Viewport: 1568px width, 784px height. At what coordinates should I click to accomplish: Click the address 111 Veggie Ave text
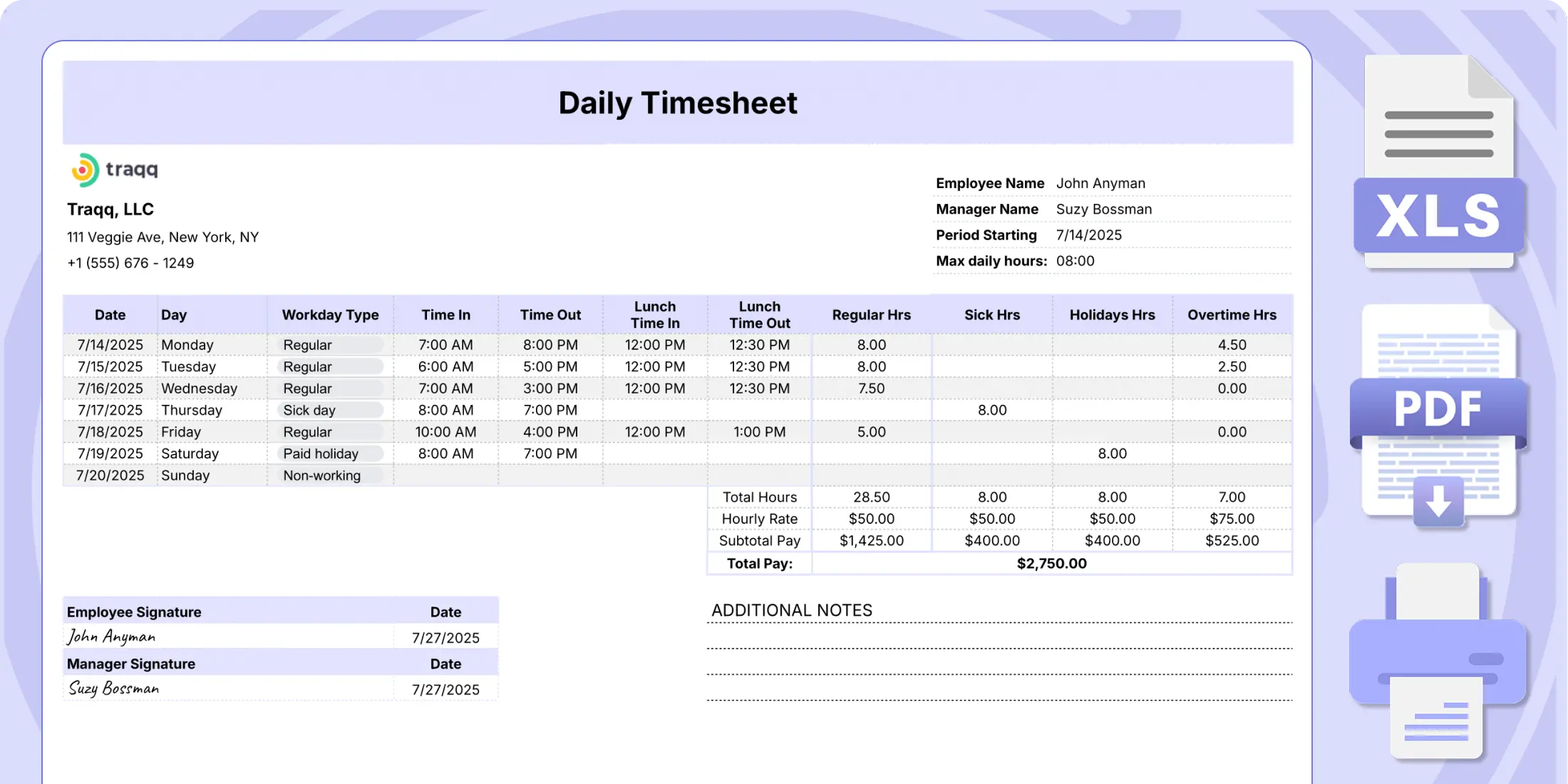coord(163,237)
